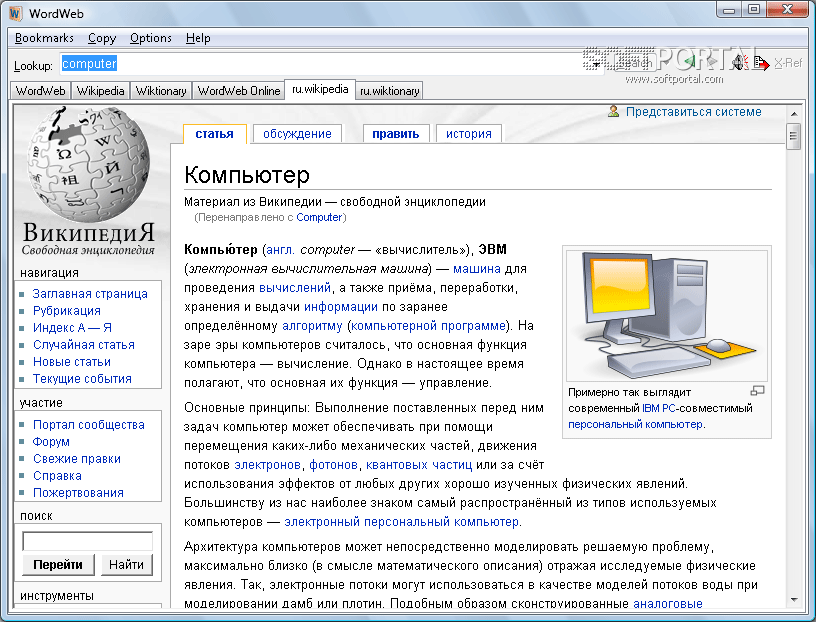This screenshot has width=816, height=622.
Task: Open the Options menu
Action: tap(150, 38)
